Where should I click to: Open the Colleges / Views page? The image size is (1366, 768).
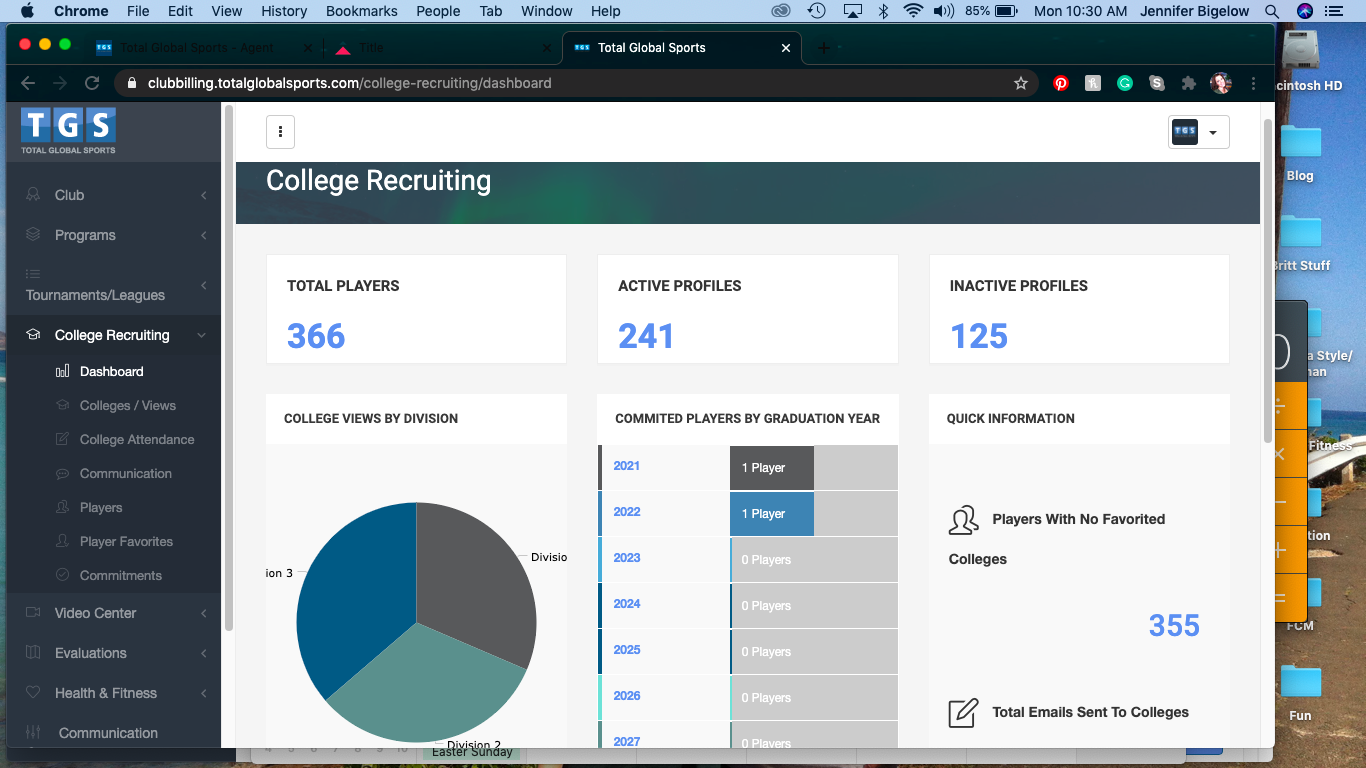[127, 405]
